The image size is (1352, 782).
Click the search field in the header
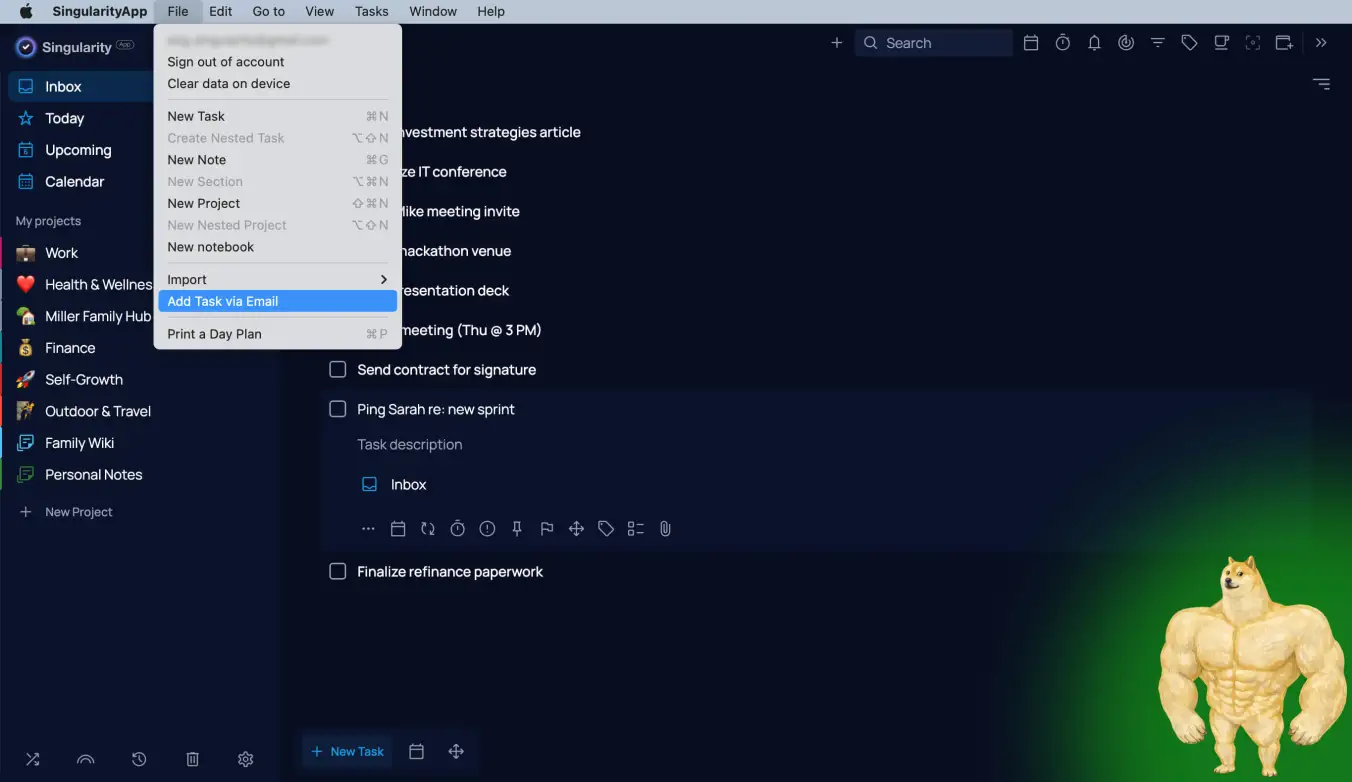933,43
